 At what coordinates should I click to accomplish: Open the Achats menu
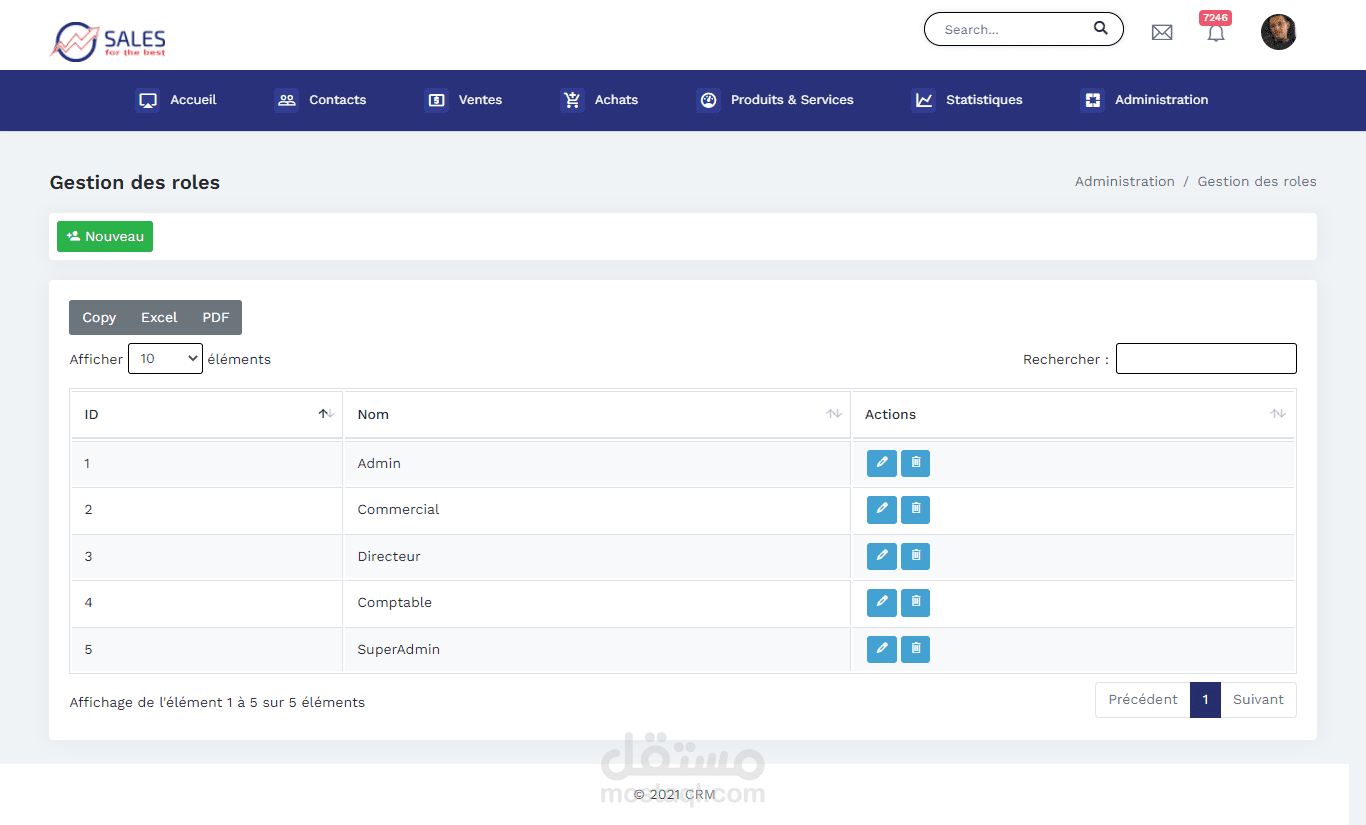(599, 100)
